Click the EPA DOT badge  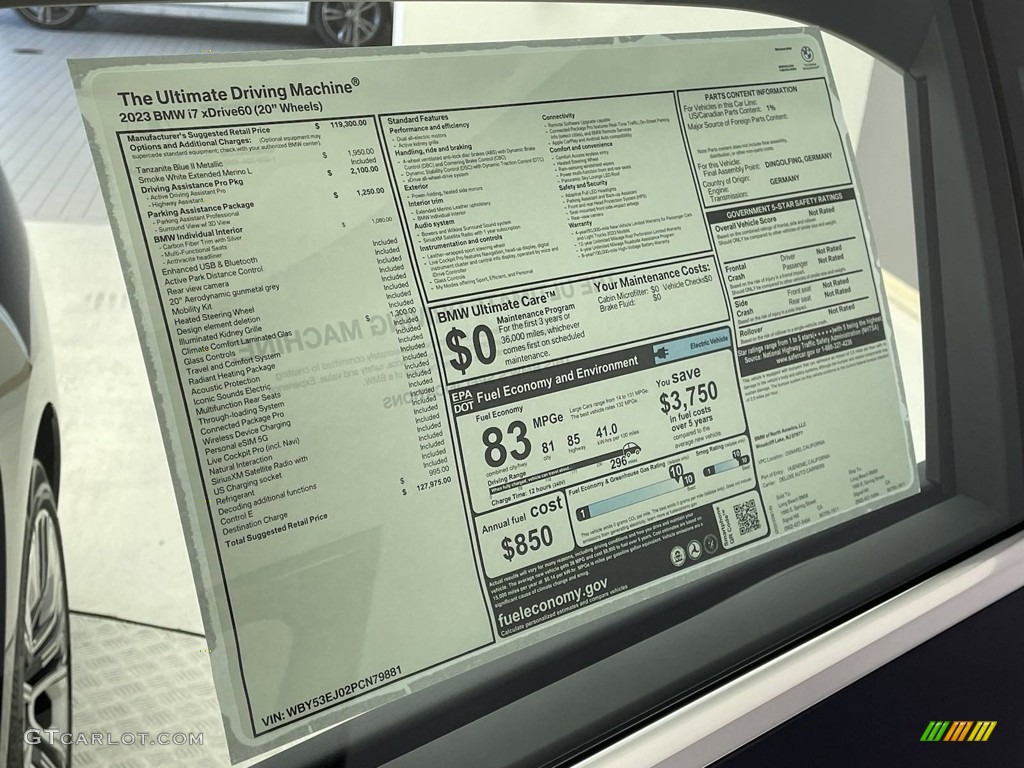pyautogui.click(x=462, y=400)
